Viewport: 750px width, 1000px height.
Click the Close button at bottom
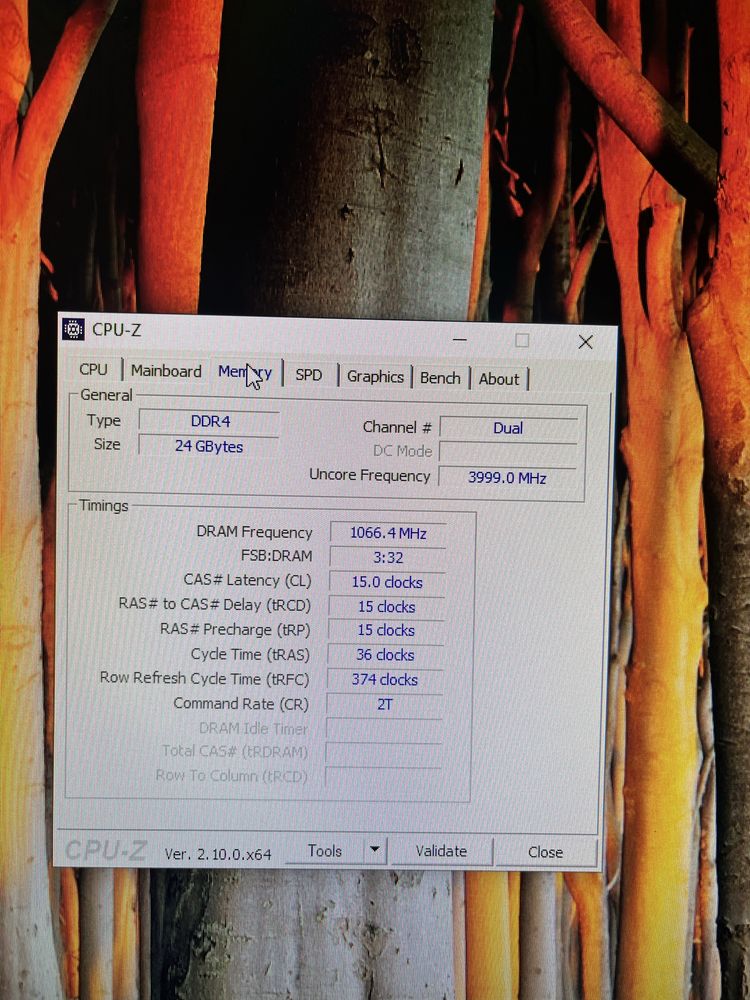(x=546, y=852)
